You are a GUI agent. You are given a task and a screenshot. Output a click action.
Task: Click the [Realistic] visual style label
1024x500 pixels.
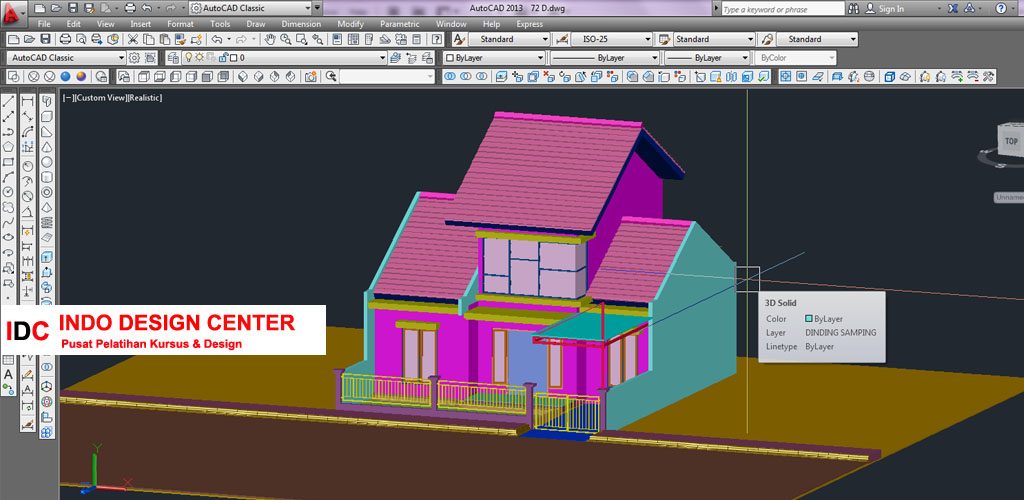click(x=144, y=98)
